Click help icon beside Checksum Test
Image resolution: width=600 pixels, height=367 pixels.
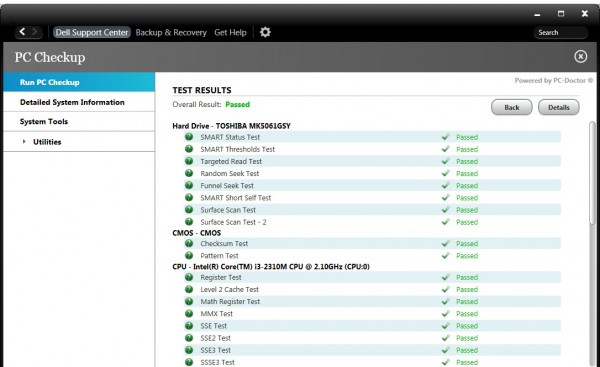189,243
